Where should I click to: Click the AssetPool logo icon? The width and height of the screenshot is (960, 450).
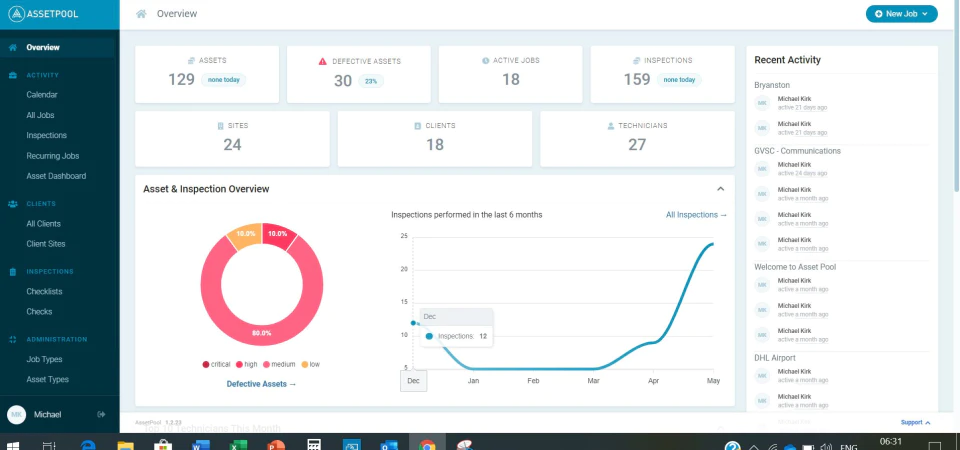click(17, 13)
